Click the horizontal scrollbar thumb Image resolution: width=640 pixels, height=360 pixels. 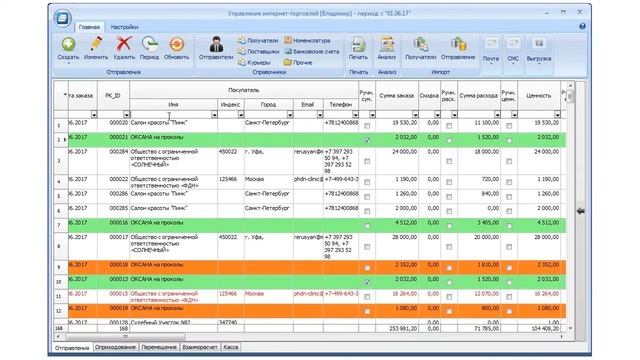click(x=125, y=337)
